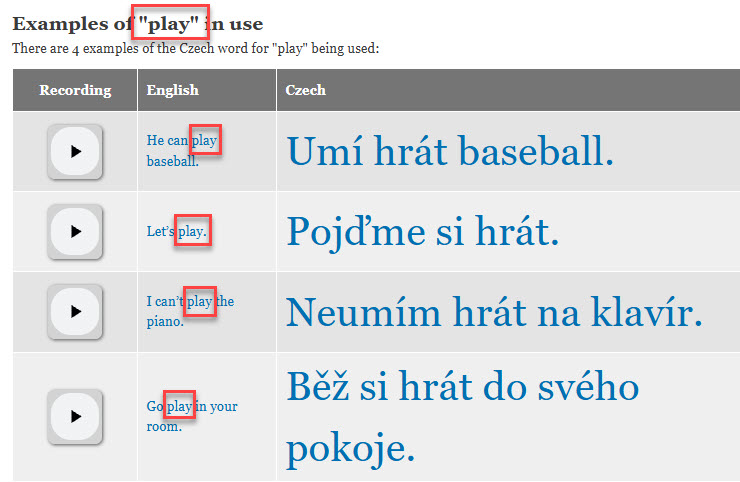This screenshot has width=740, height=482.
Task: Click the "There are 4 examples" description text
Action: (195, 48)
